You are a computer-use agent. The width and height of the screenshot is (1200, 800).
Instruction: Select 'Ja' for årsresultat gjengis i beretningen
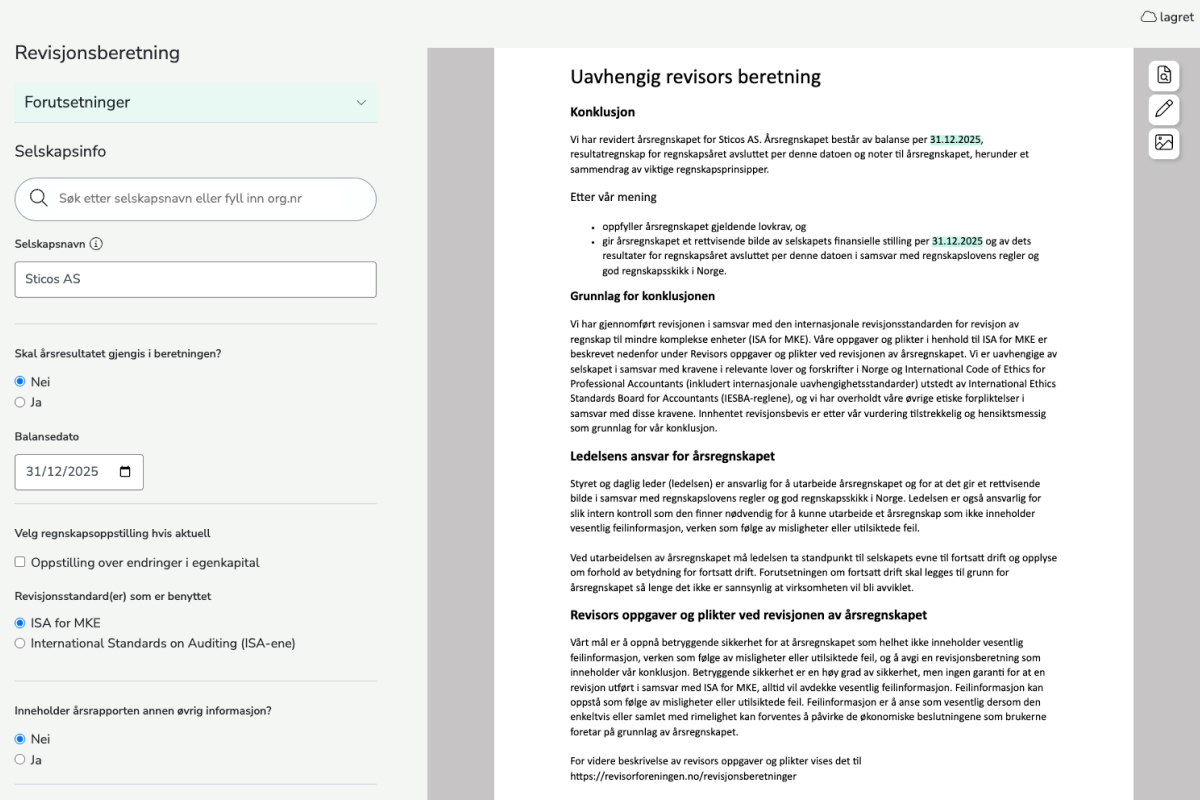tap(18, 402)
